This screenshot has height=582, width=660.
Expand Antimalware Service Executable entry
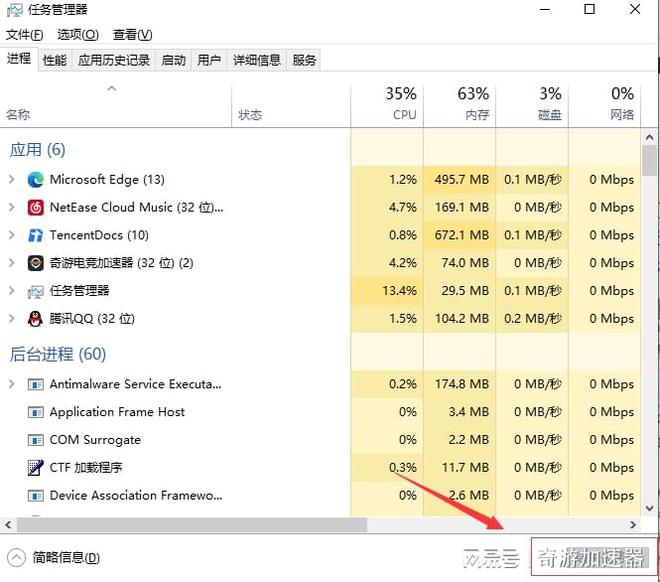tap(12, 384)
